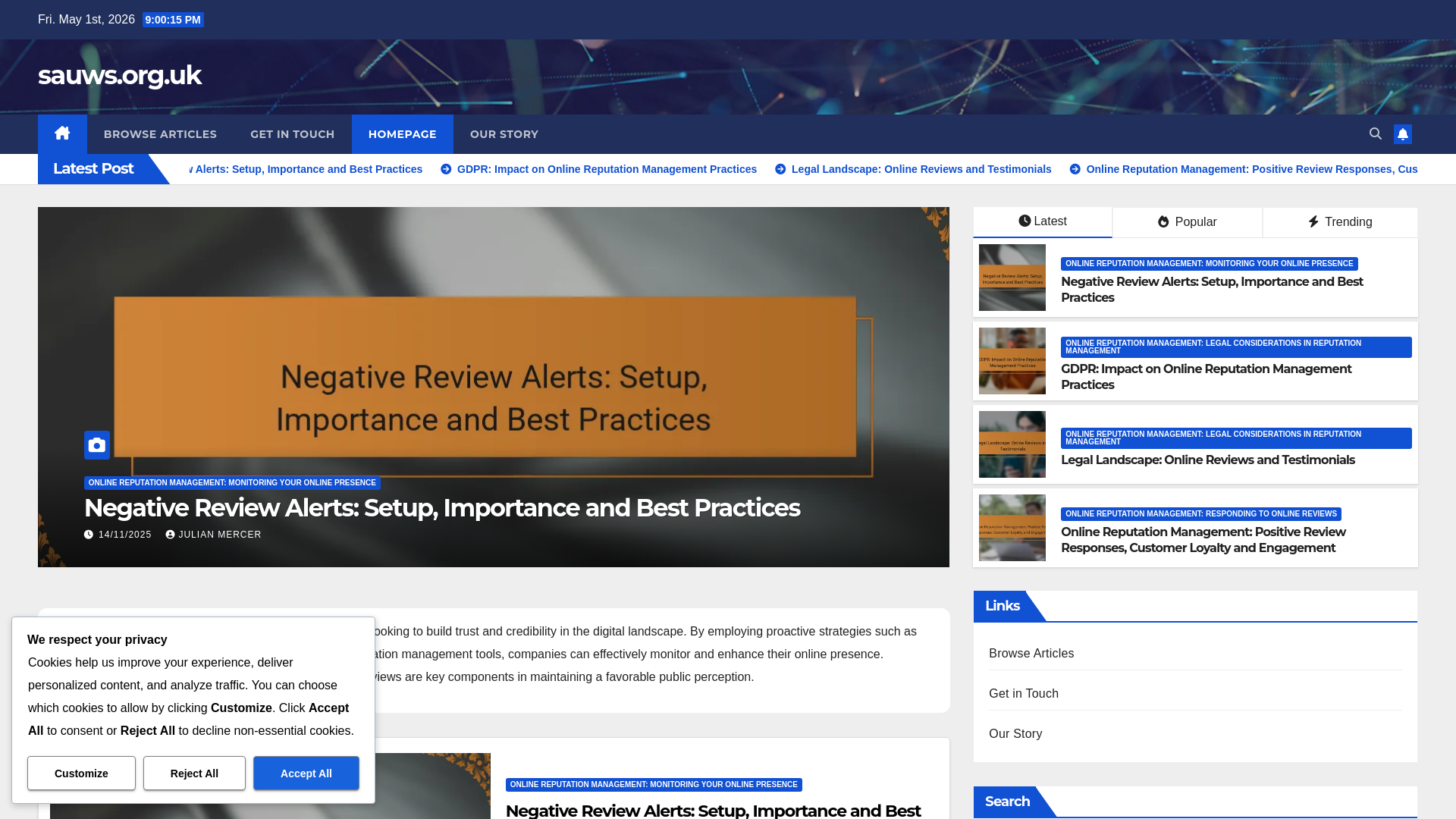Click the category badge above the featured headline
The width and height of the screenshot is (1456, 819).
232,482
